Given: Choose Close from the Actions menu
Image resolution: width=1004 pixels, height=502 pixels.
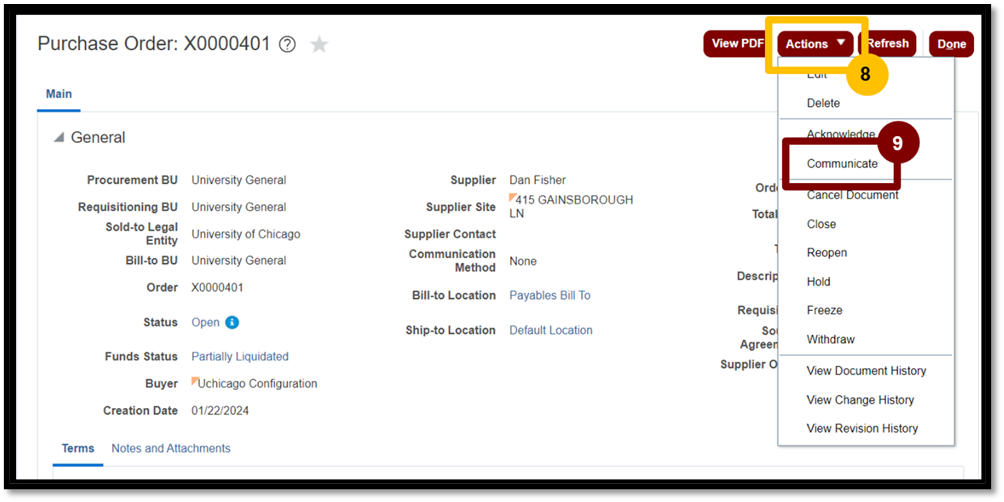Looking at the screenshot, I should click(x=822, y=224).
